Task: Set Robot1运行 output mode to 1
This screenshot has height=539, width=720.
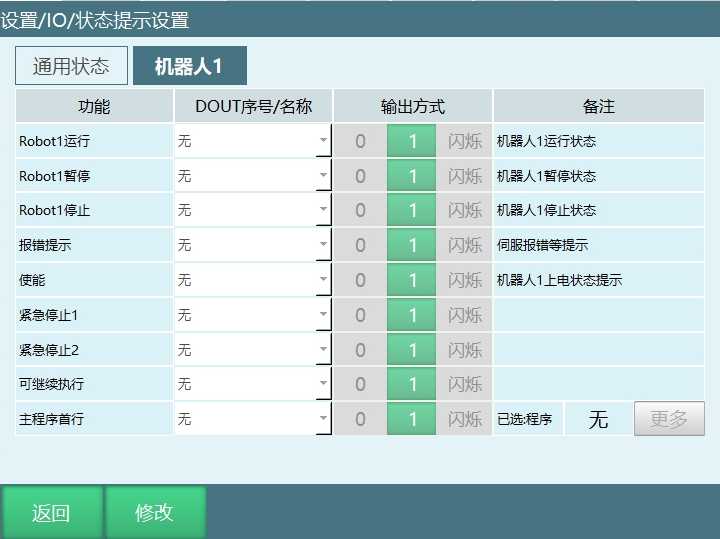Action: pyautogui.click(x=411, y=140)
